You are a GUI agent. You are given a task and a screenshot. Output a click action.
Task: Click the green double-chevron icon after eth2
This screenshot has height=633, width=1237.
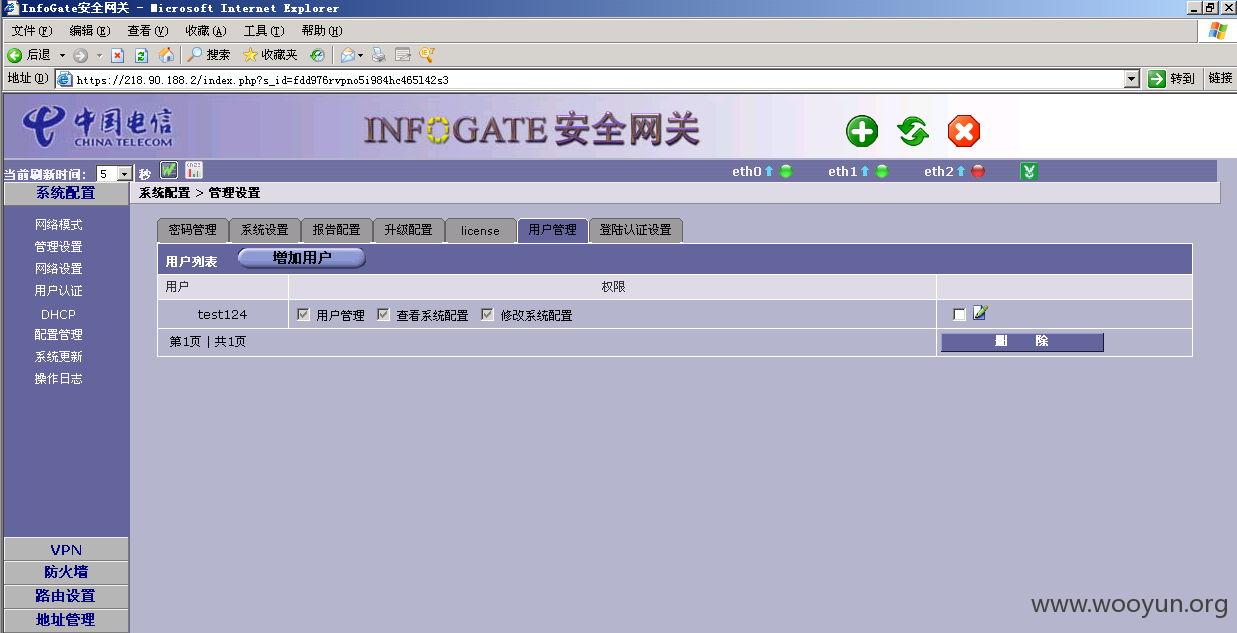click(1029, 171)
